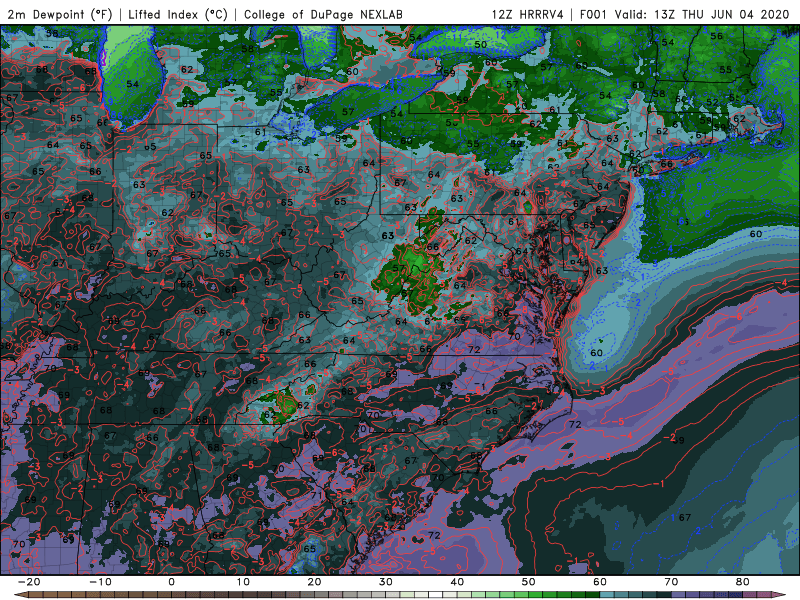
Task: Click the -10 label on the color scale
Action: (x=100, y=582)
